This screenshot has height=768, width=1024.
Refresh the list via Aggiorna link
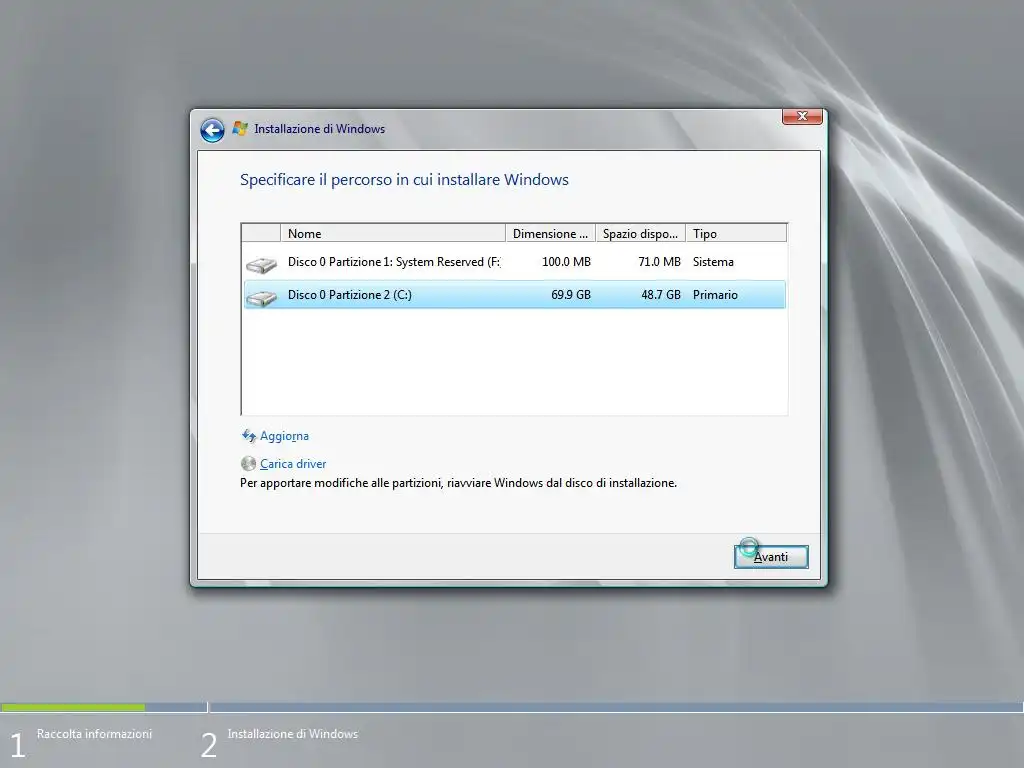tap(284, 436)
